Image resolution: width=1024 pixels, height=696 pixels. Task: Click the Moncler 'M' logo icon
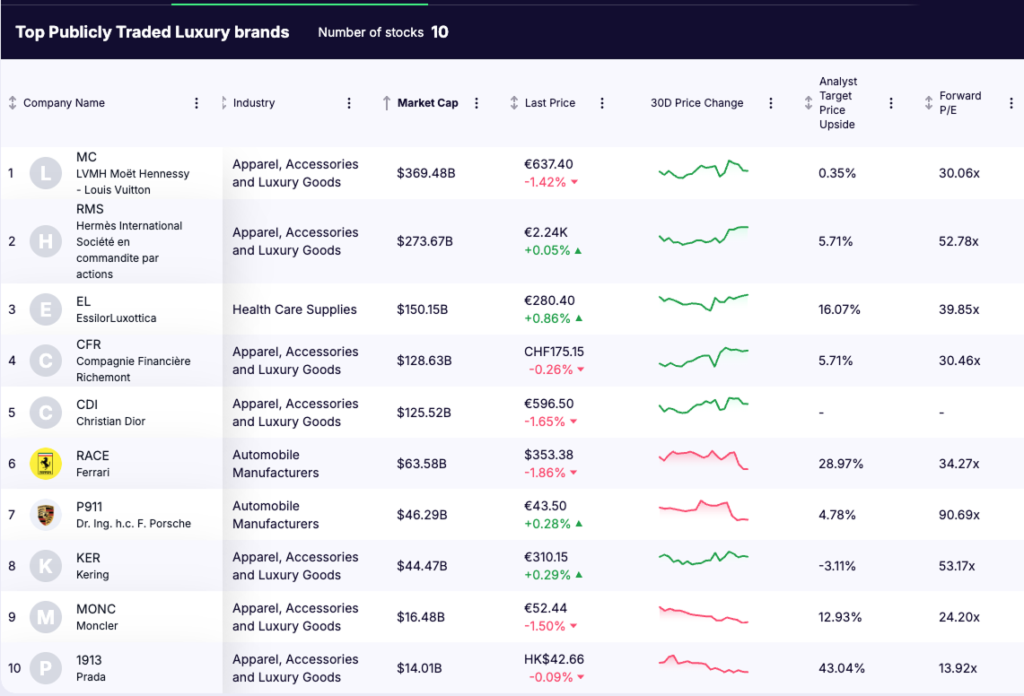tap(45, 616)
